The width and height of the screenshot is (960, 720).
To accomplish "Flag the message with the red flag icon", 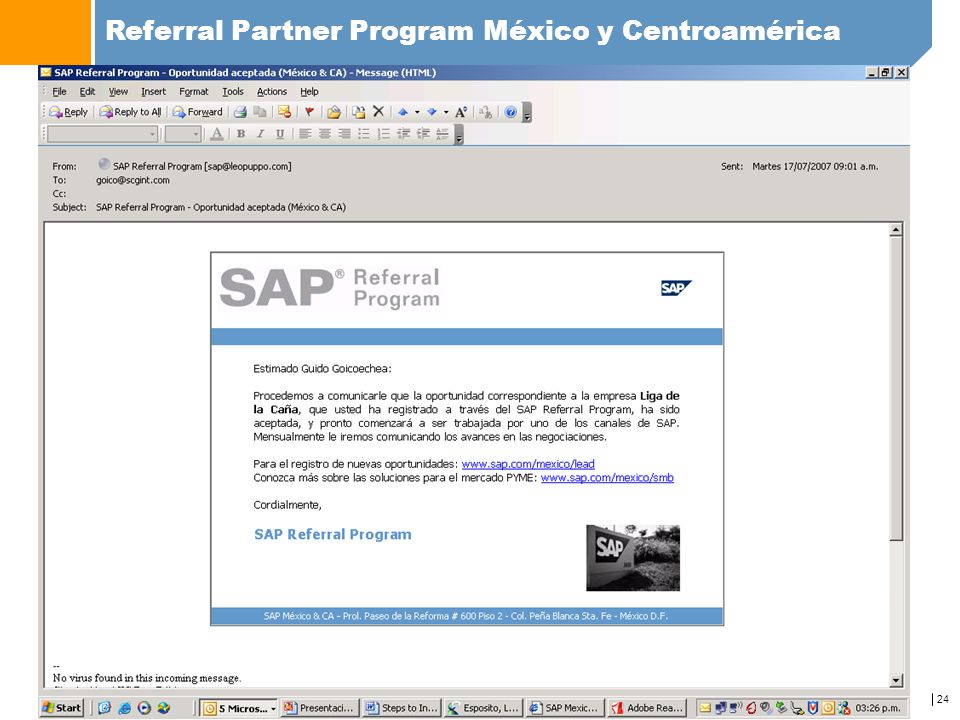I will pos(309,112).
